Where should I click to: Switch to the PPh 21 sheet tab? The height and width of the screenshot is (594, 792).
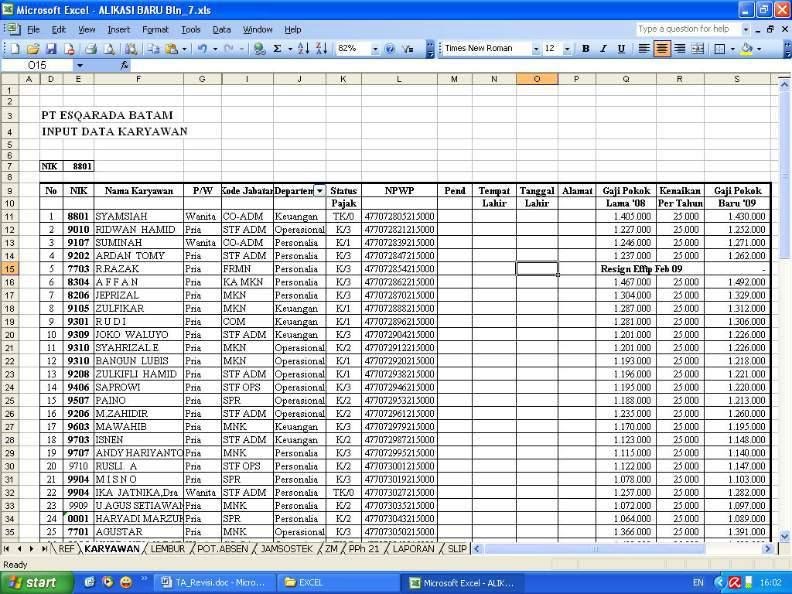tap(364, 549)
